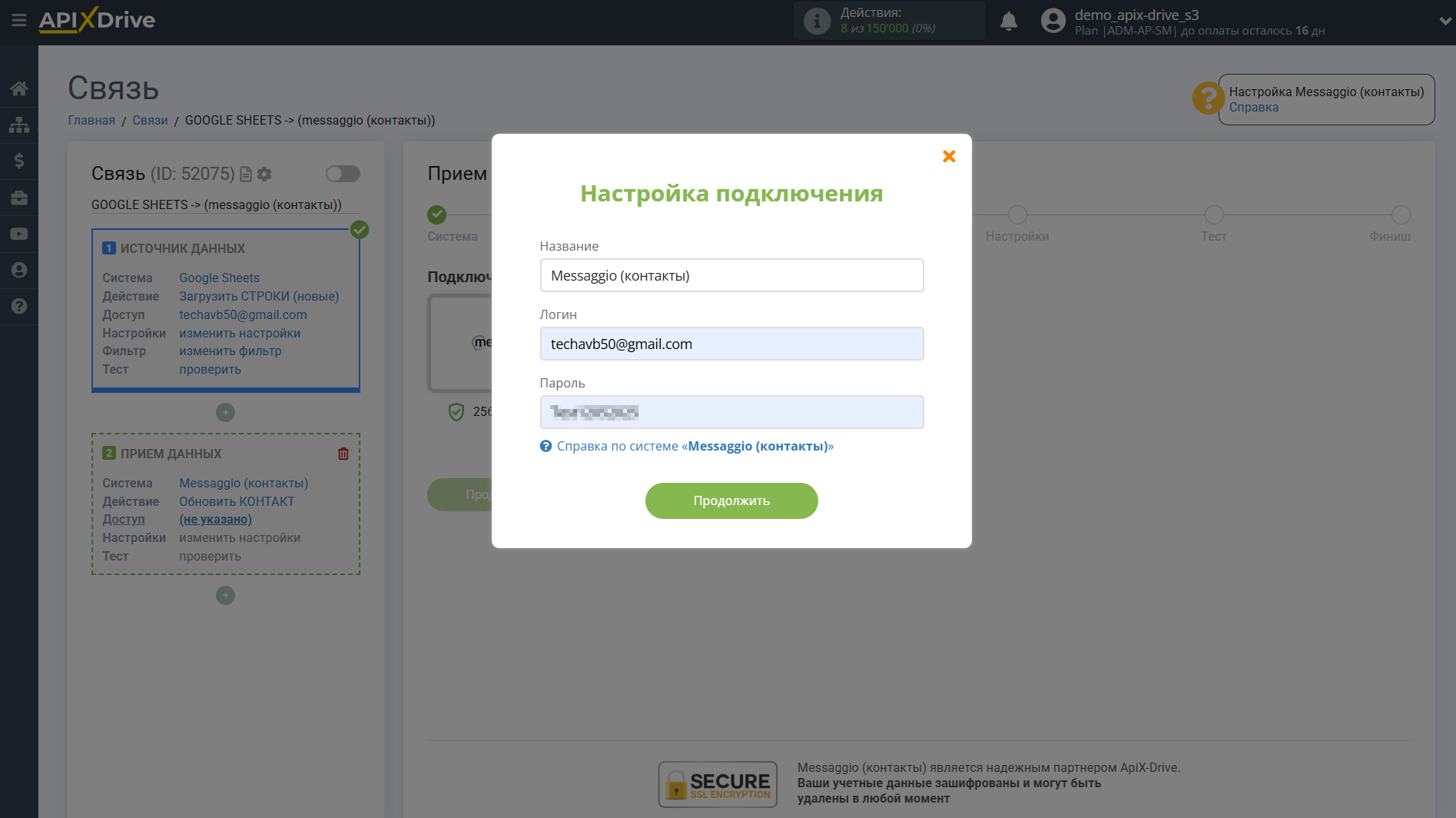Viewport: 1456px width, 818px height.
Task: Click the Название input field
Action: coord(731,275)
